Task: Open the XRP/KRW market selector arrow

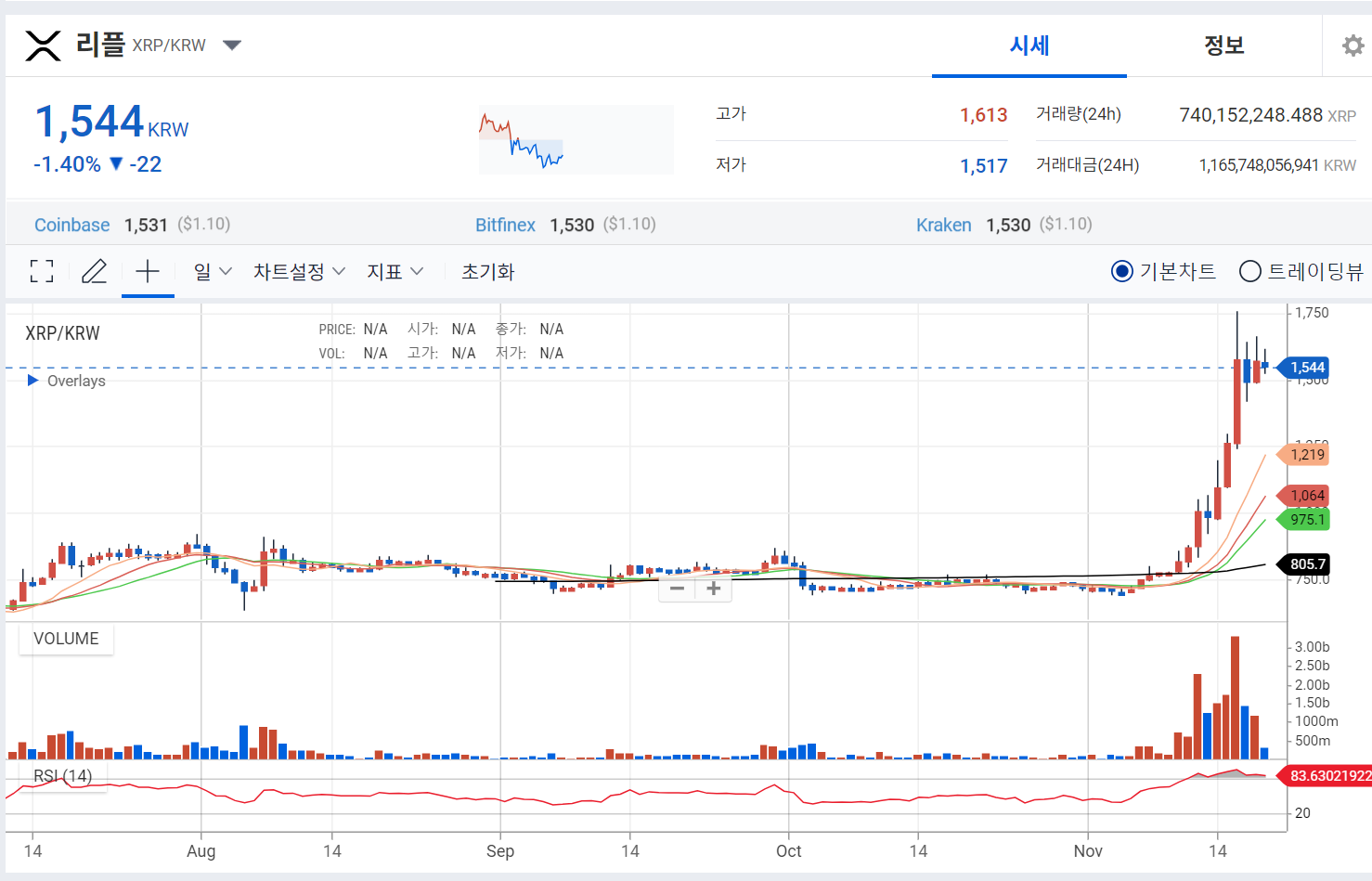Action: tap(232, 45)
